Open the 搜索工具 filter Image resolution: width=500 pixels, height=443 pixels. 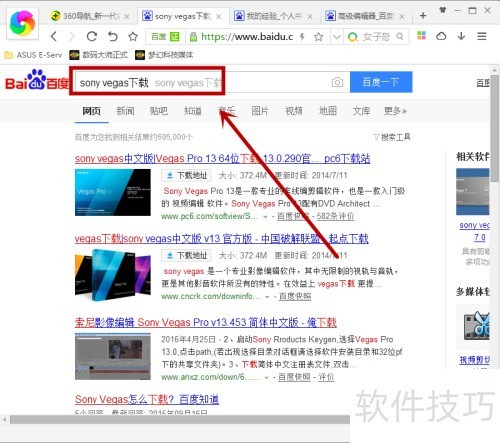392,137
